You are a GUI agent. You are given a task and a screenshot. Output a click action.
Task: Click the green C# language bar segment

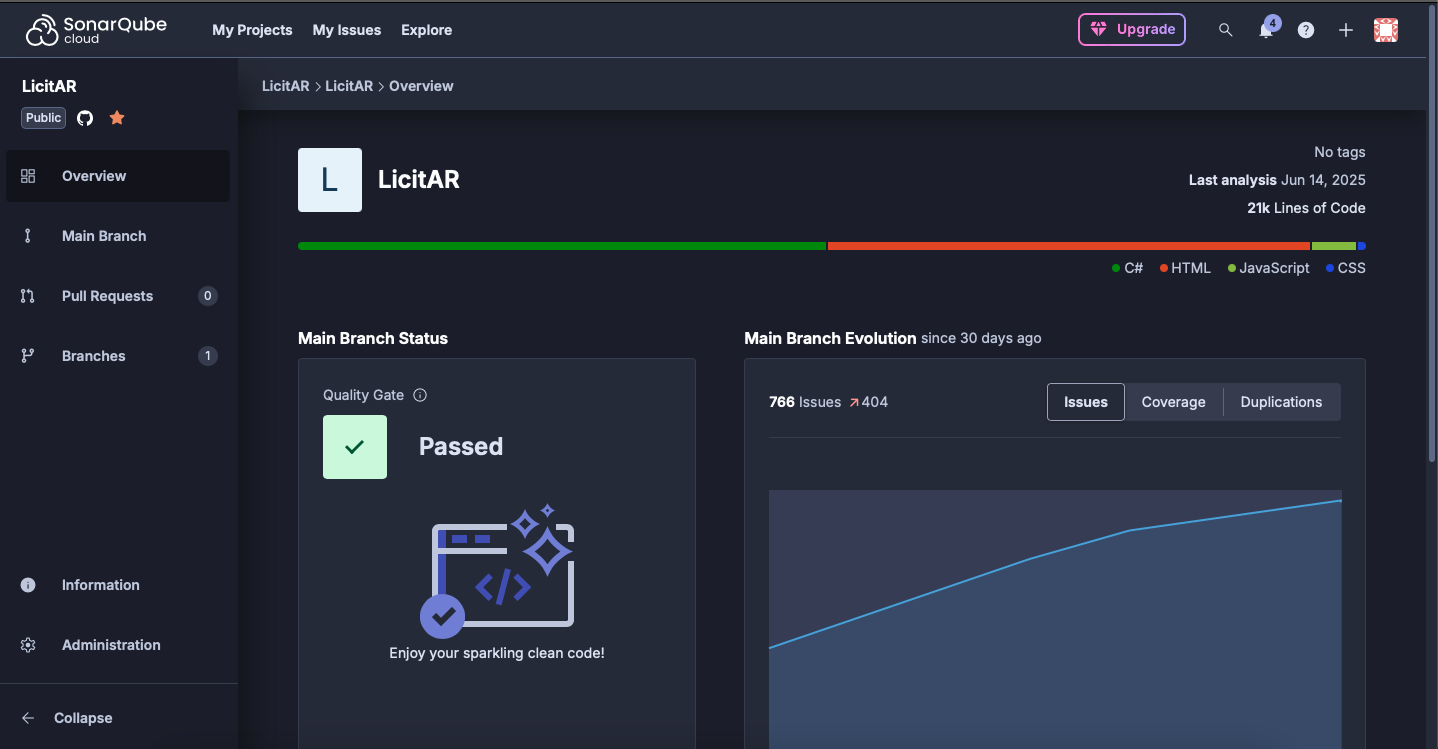tap(562, 246)
